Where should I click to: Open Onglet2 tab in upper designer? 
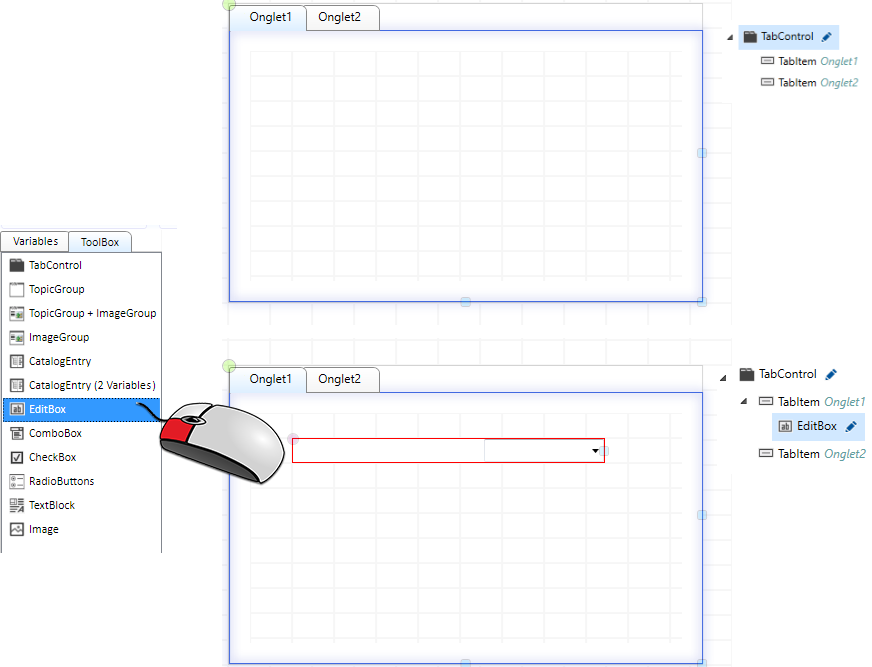(340, 17)
